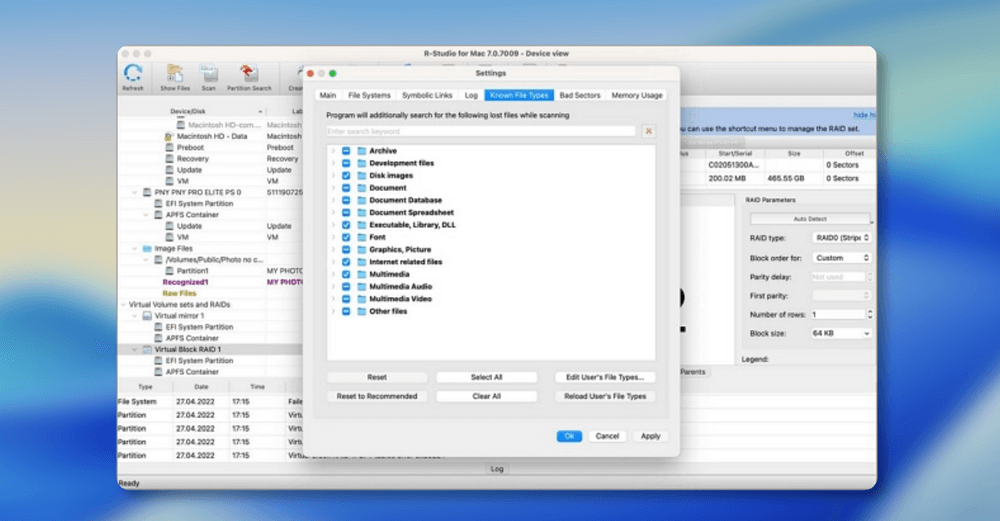Select the Virtual mirror 1 icon

pos(147,316)
